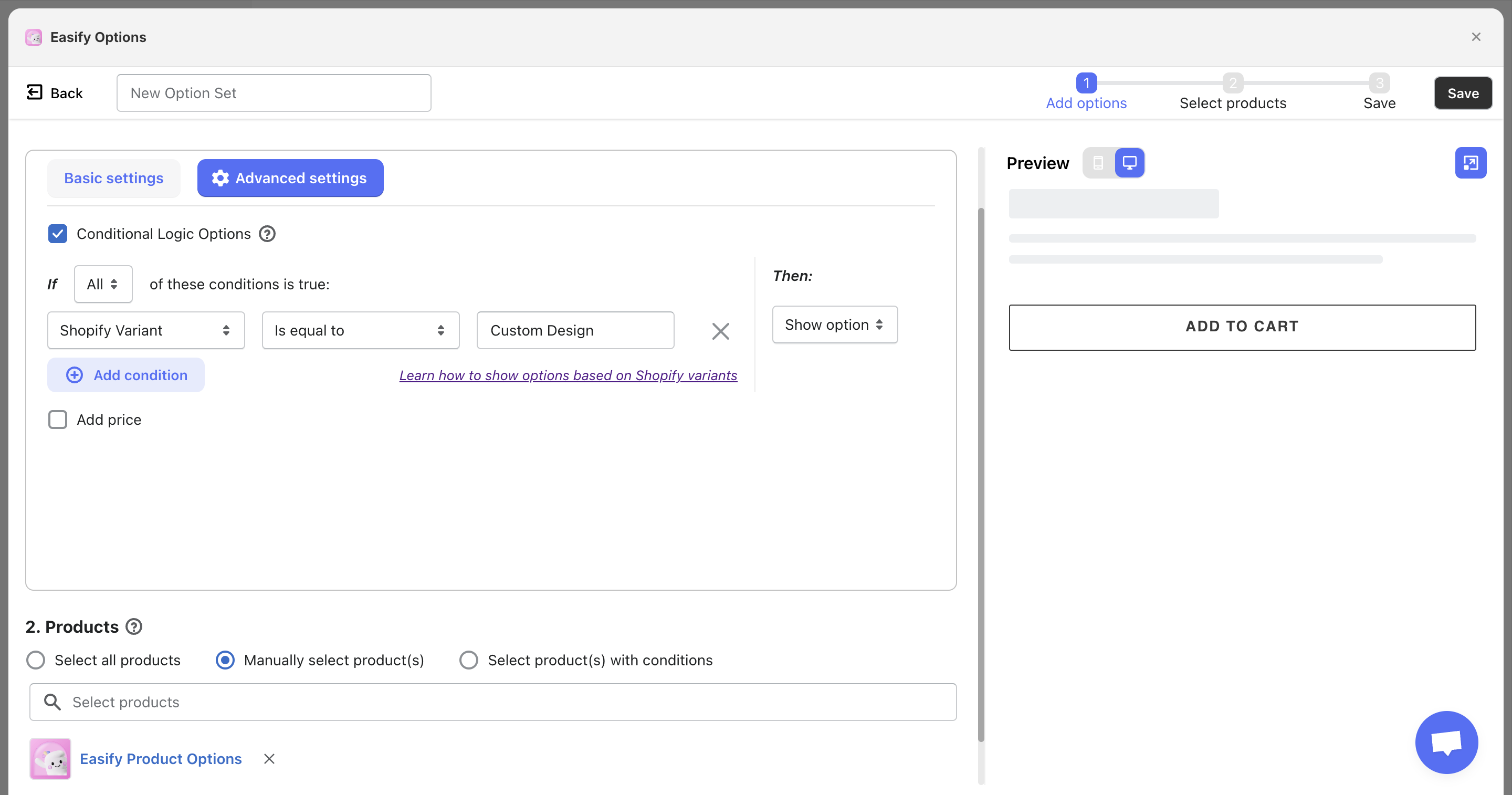Remove the Custom Design condition row
This screenshot has width=1512, height=795.
click(720, 331)
